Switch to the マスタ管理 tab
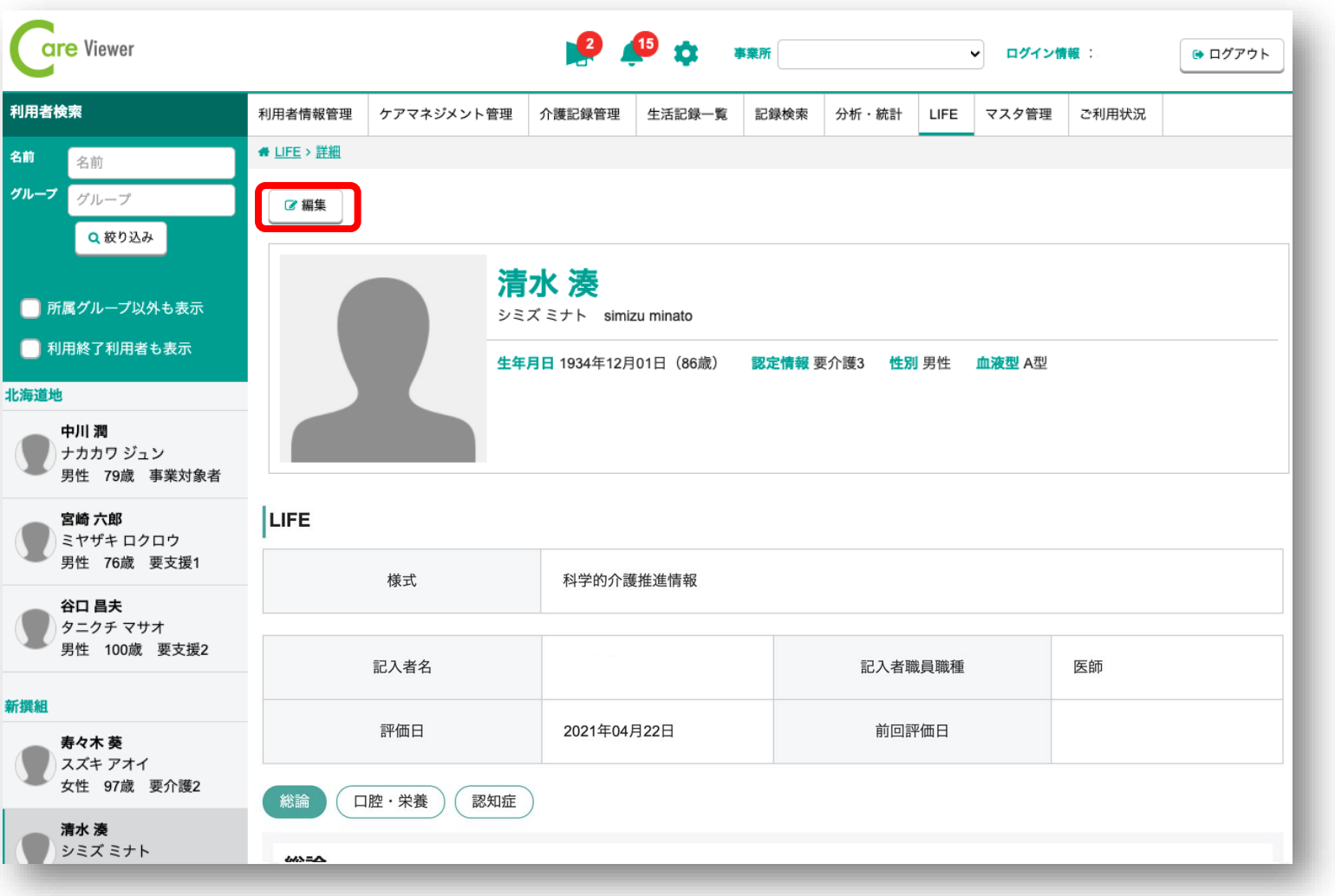The width and height of the screenshot is (1335, 896). point(1019,114)
